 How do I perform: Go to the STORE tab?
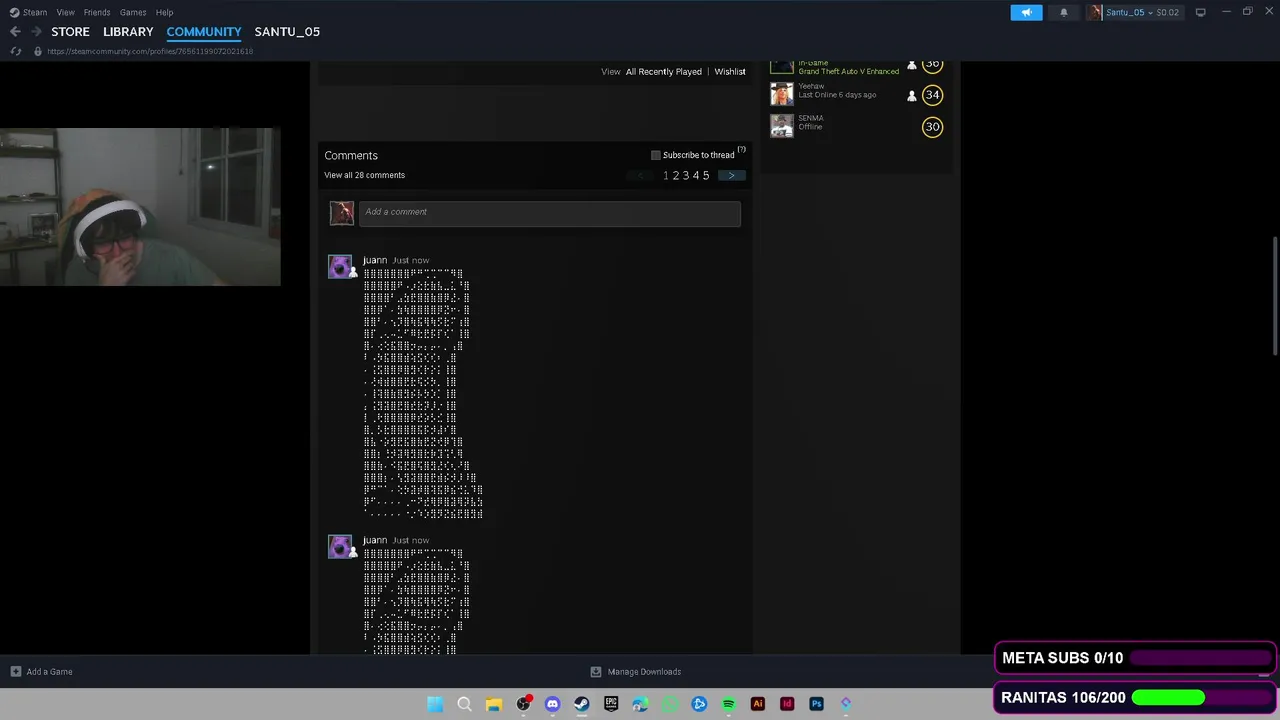coord(70,32)
